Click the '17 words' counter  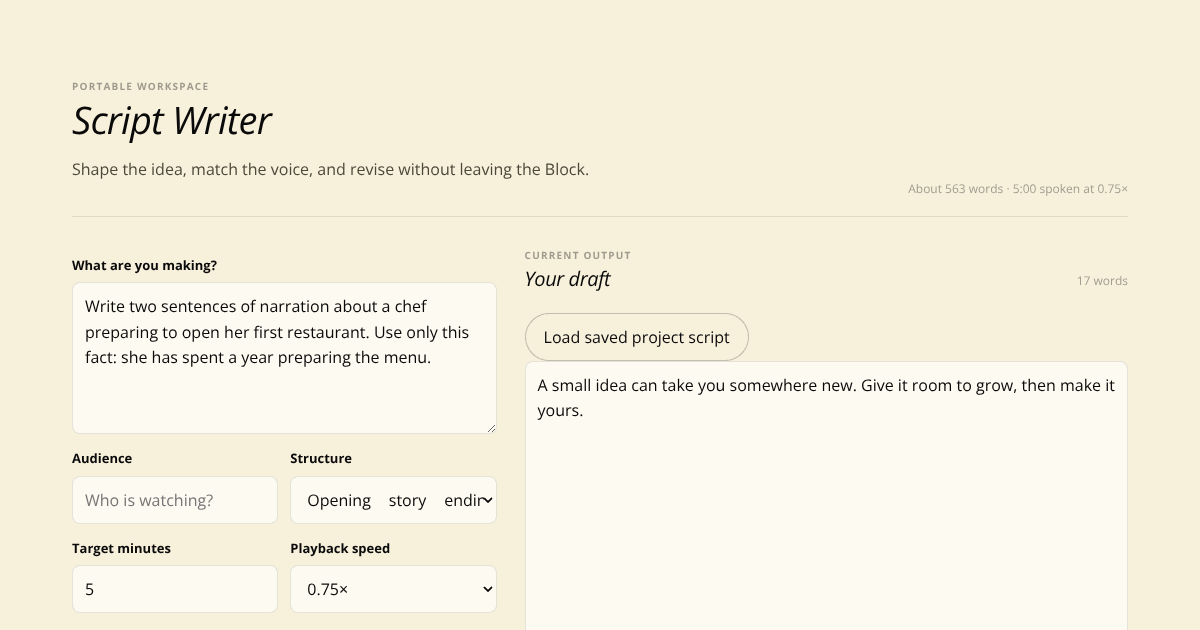click(x=1102, y=281)
